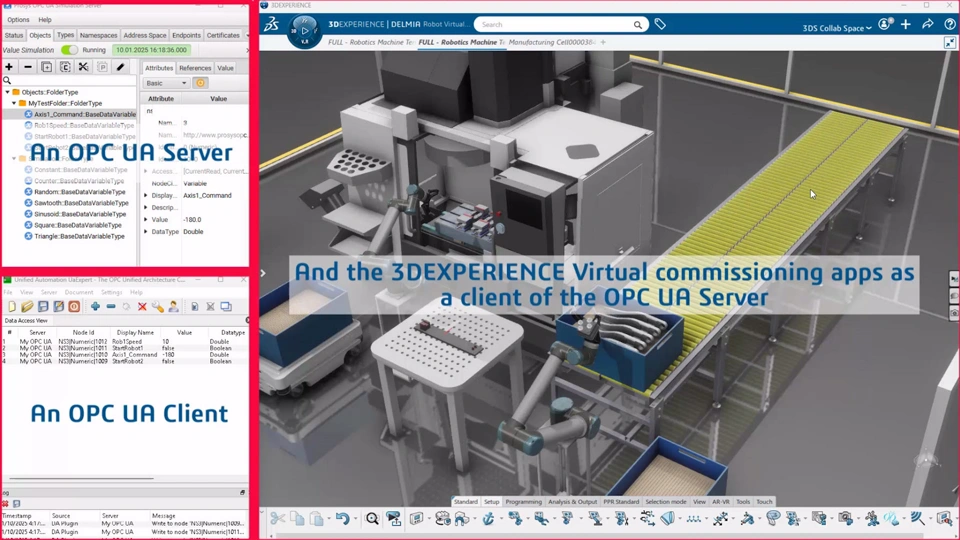
Task: Click the scissors cut icon in bottom toolbar
Action: 278,519
